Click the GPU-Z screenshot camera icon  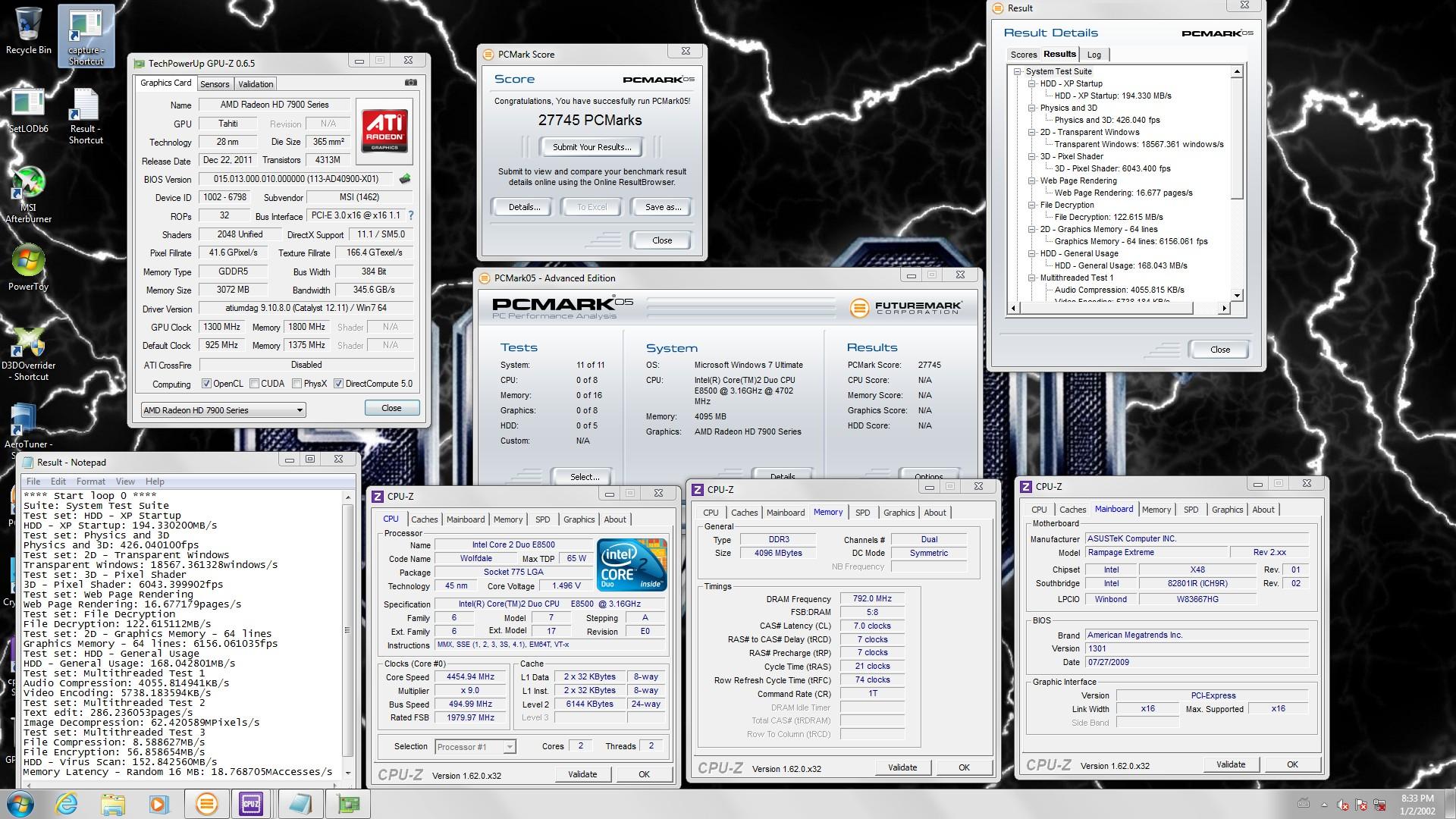pos(410,83)
